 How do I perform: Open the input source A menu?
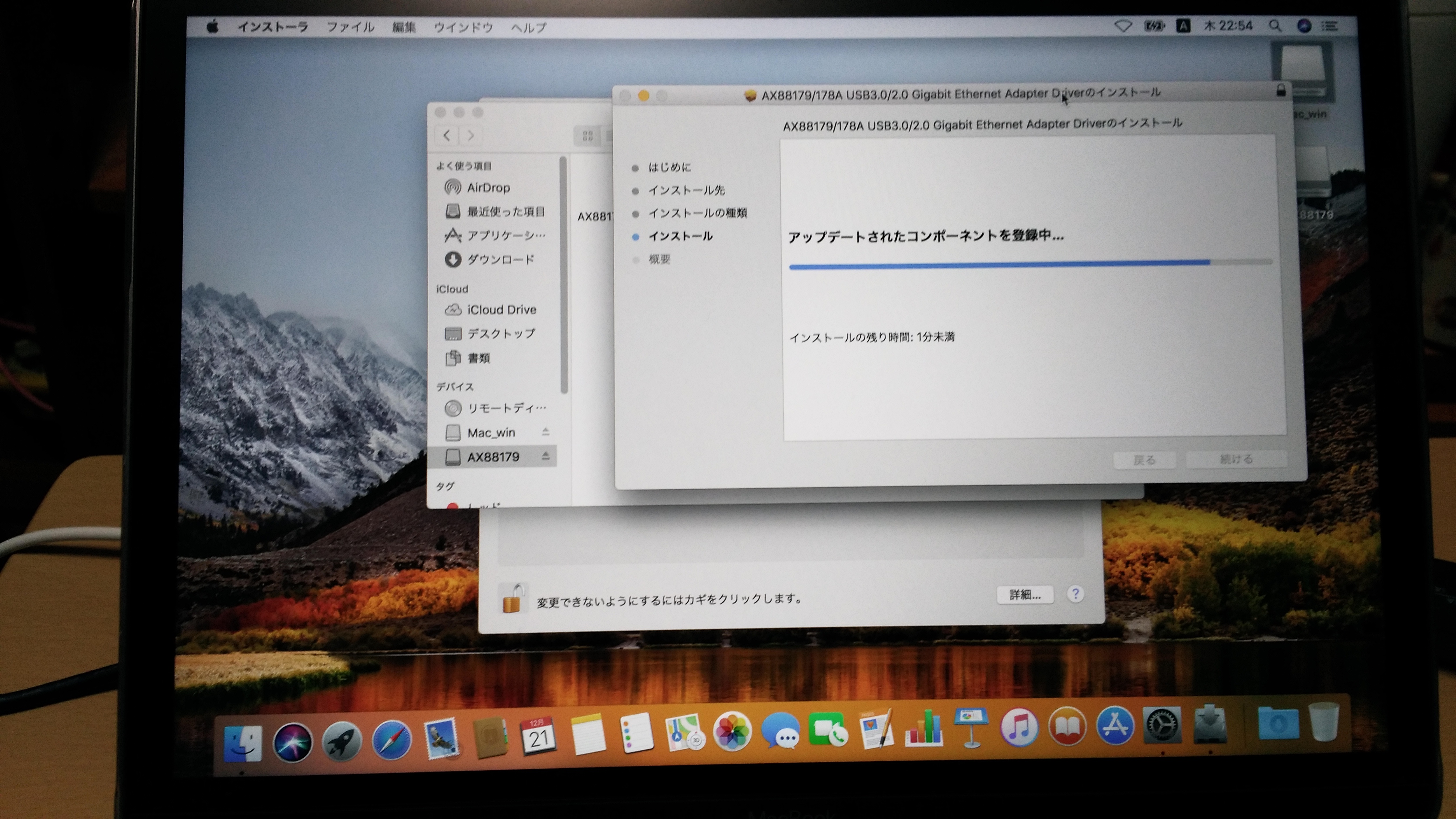click(1183, 26)
